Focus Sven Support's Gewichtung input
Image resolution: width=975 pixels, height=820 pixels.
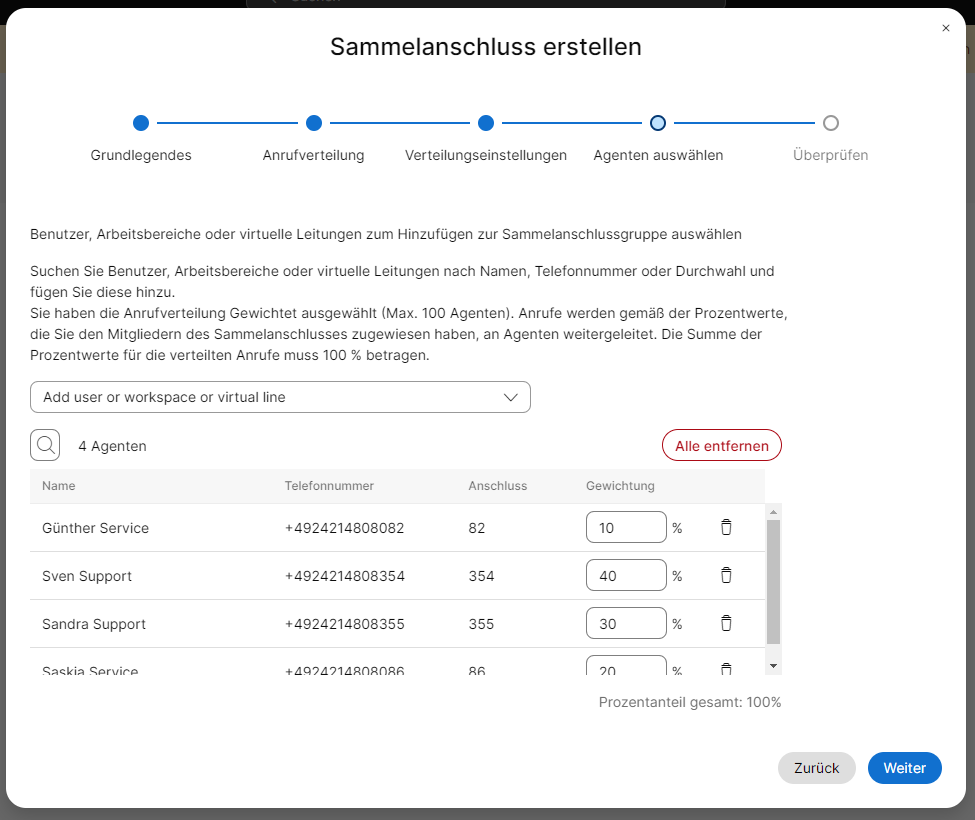(626, 575)
